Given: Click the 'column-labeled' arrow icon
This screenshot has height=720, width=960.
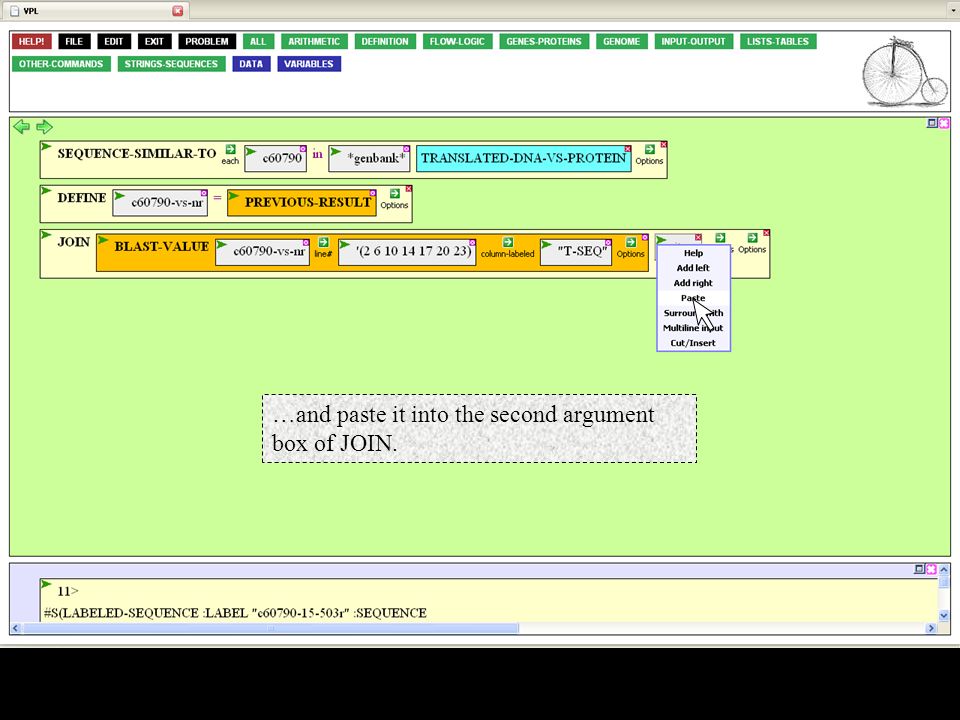Looking at the screenshot, I should tap(508, 242).
